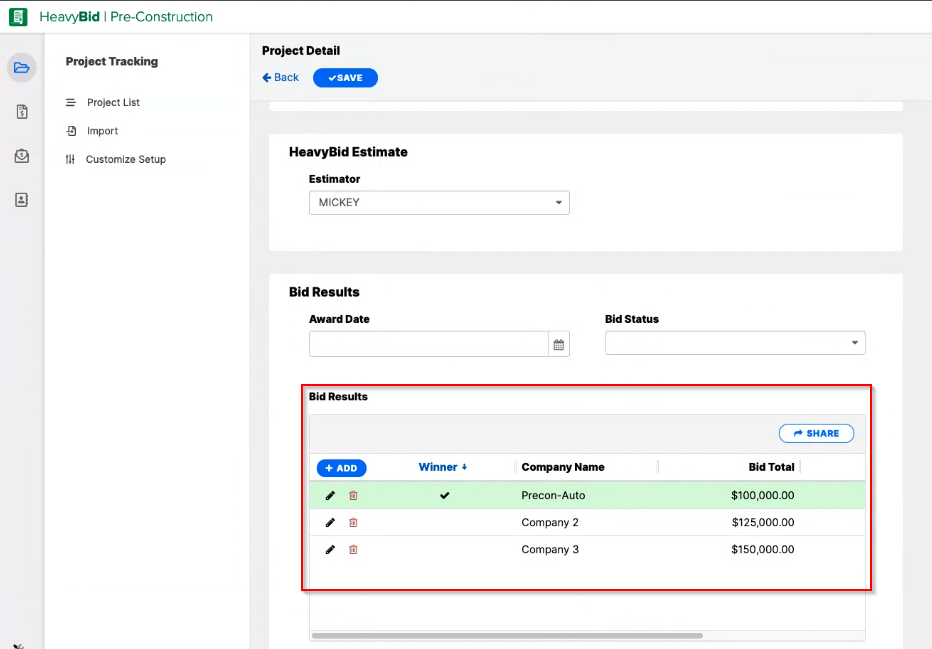Delete the Company 3 bid row
This screenshot has width=932, height=649.
353,549
